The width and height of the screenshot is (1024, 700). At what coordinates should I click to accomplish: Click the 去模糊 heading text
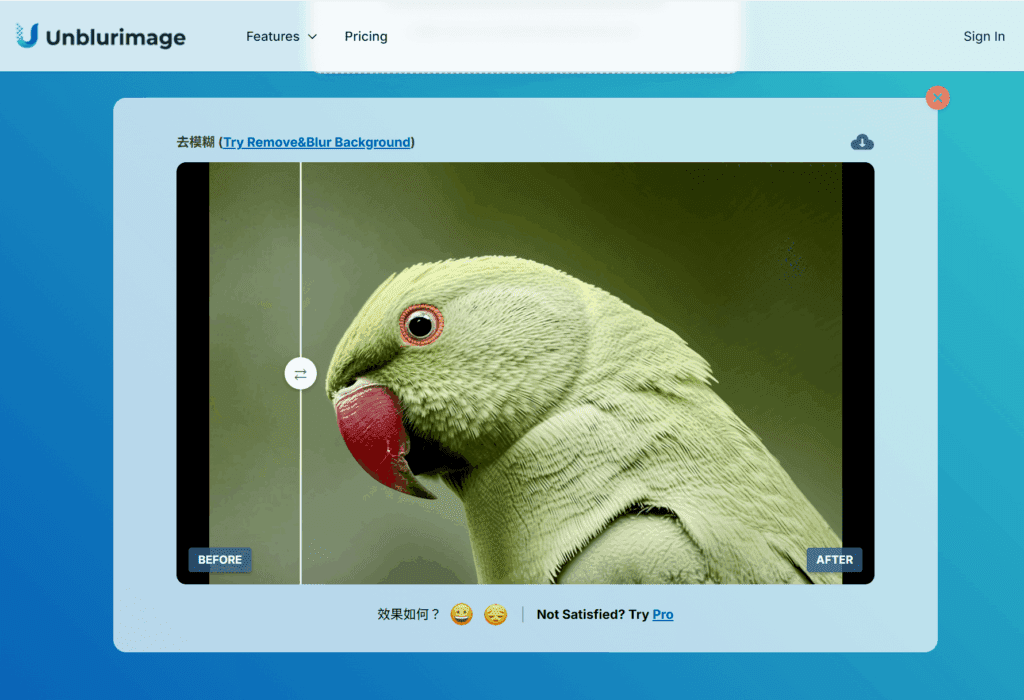[x=195, y=142]
